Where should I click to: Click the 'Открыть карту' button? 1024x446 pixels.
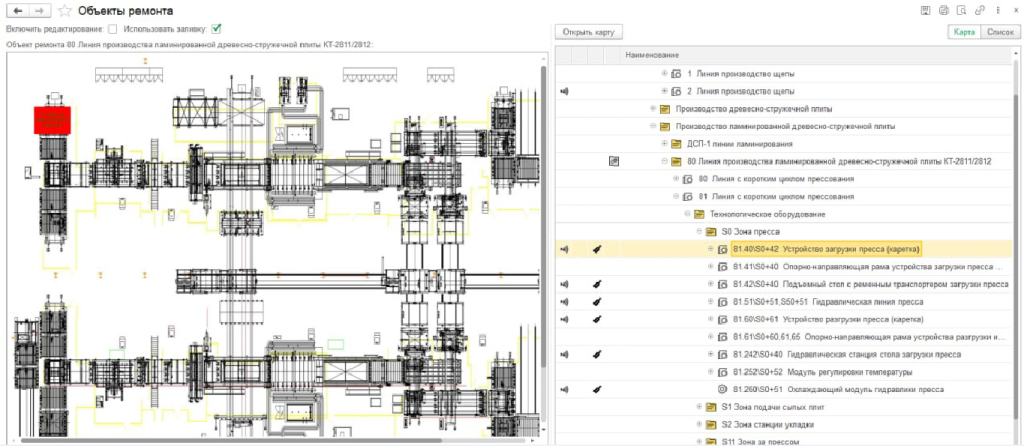tap(588, 31)
